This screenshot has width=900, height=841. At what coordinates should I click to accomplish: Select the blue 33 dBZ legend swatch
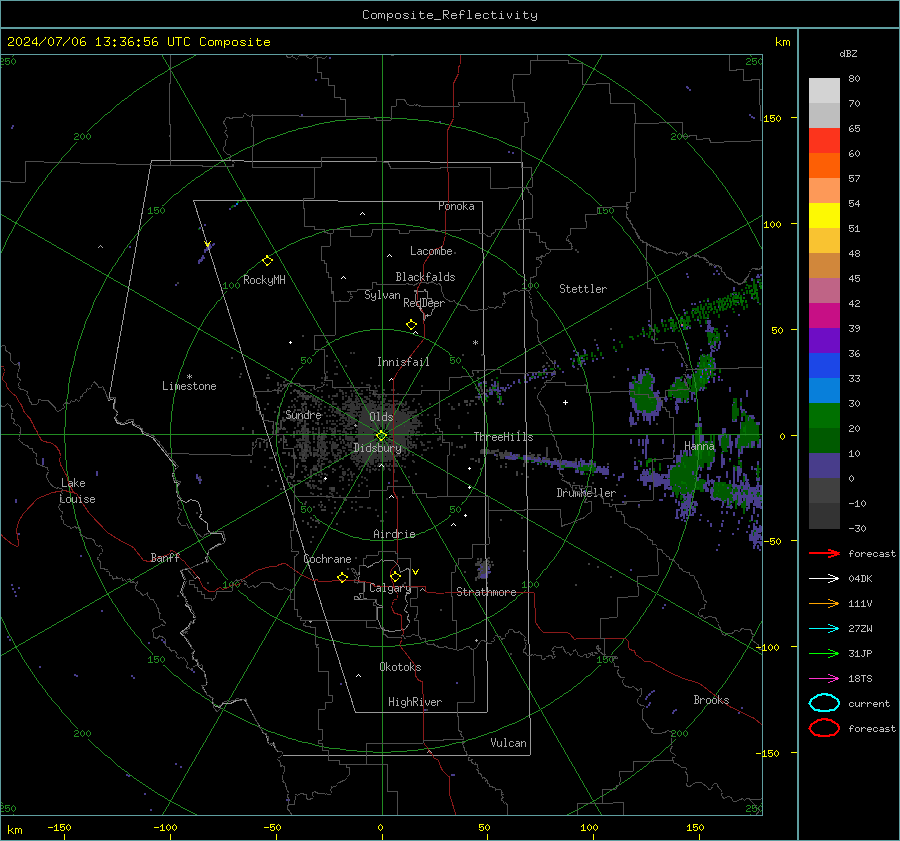(x=824, y=366)
